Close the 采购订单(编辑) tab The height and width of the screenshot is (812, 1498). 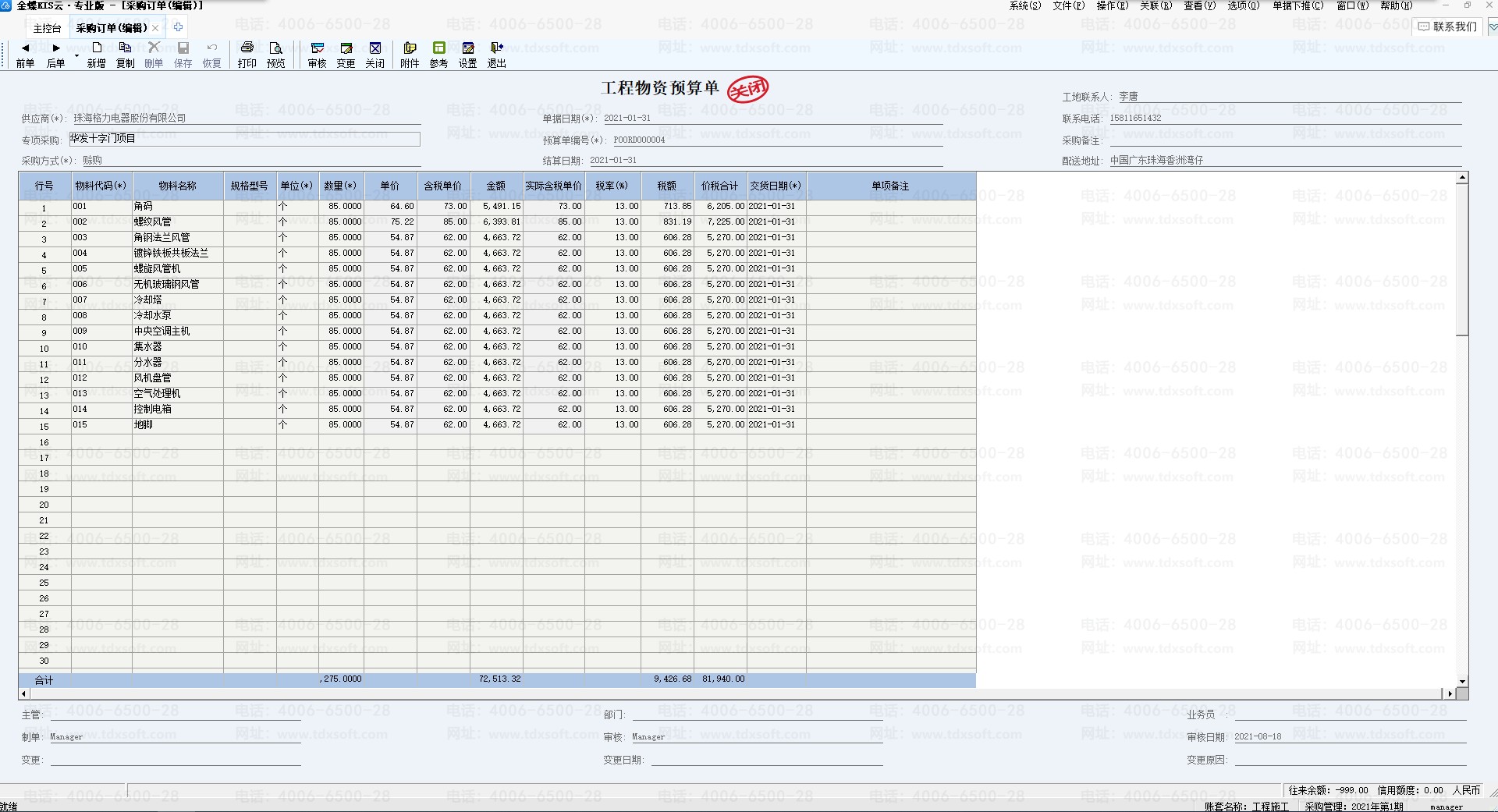155,28
